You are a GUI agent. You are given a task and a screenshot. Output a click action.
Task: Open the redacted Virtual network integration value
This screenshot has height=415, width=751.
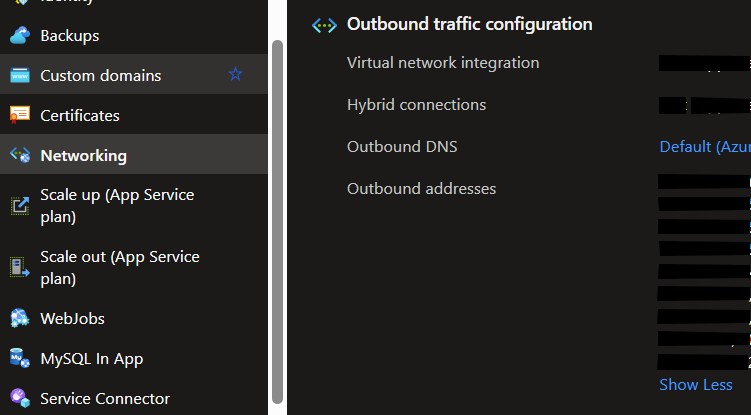pyautogui.click(x=704, y=63)
